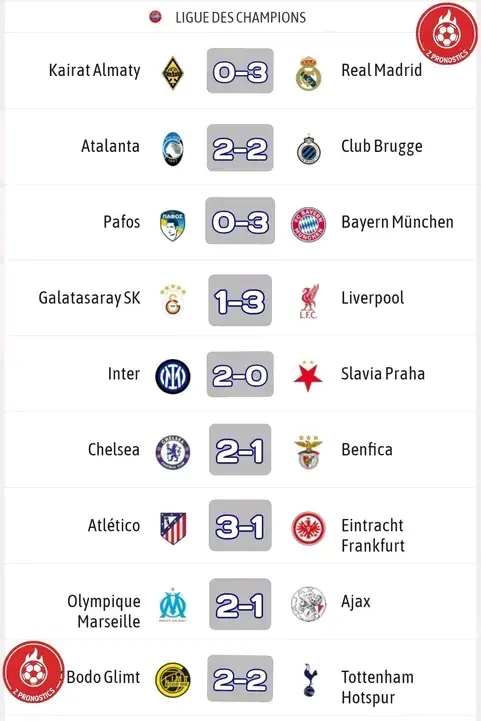Open the Atalanta vs Club Brugge 2-2 score
This screenshot has height=721, width=481.
240,148
